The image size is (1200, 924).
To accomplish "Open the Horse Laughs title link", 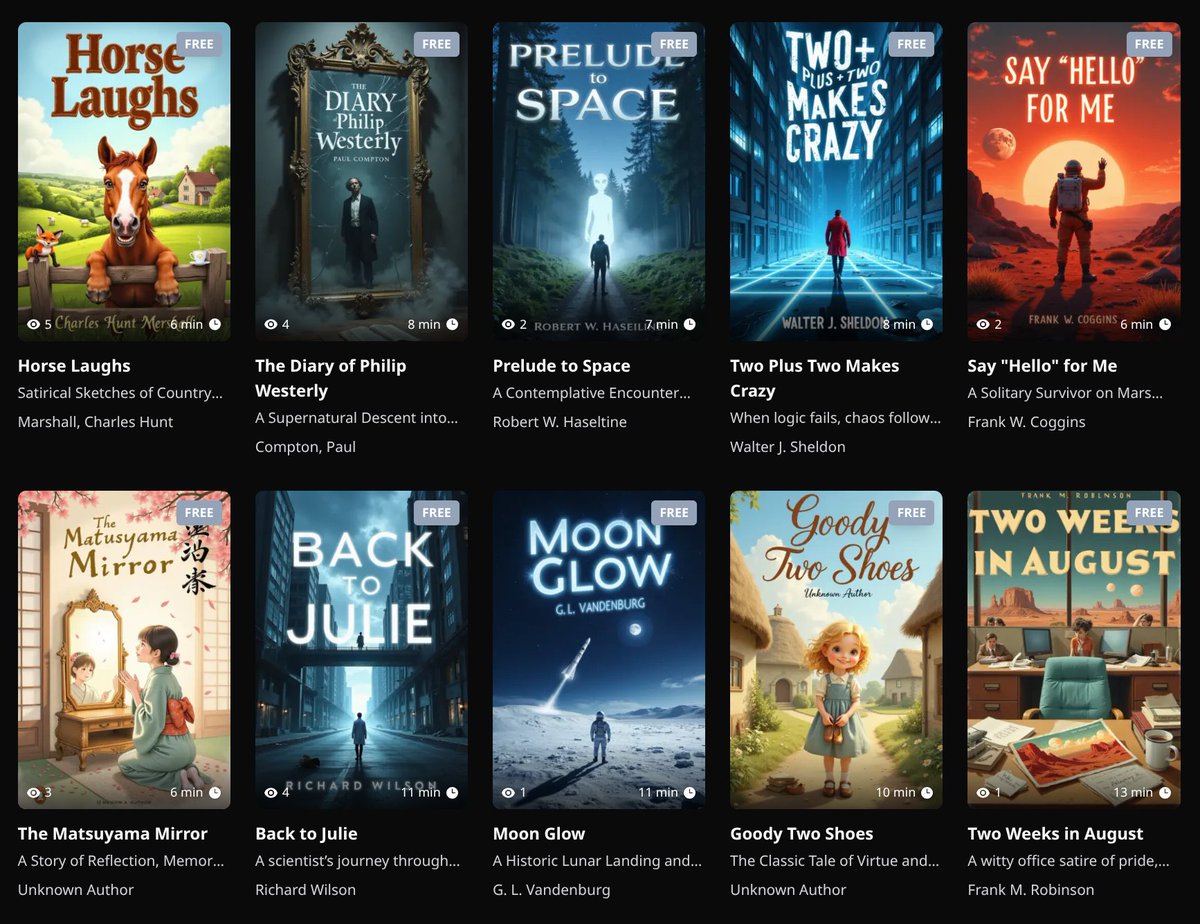I will (74, 366).
